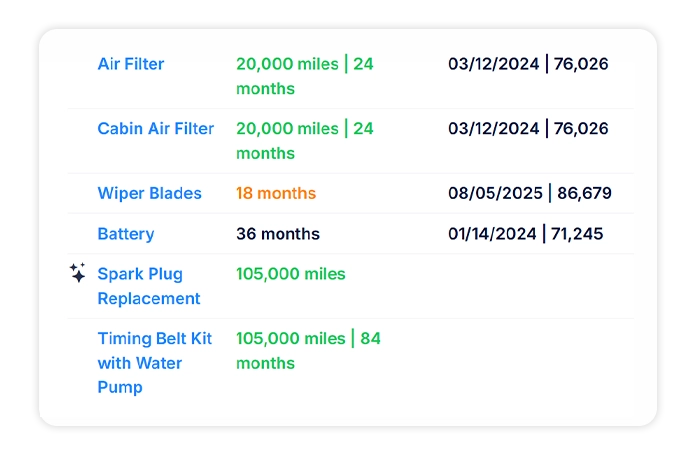Open the Battery service link
Image resolution: width=700 pixels, height=450 pixels.
[x=126, y=234]
